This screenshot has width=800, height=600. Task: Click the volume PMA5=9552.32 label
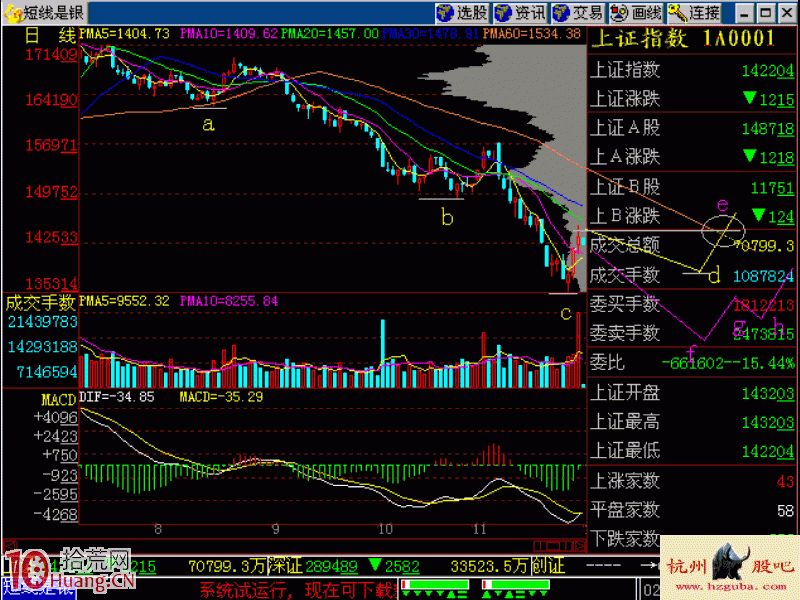pos(124,301)
